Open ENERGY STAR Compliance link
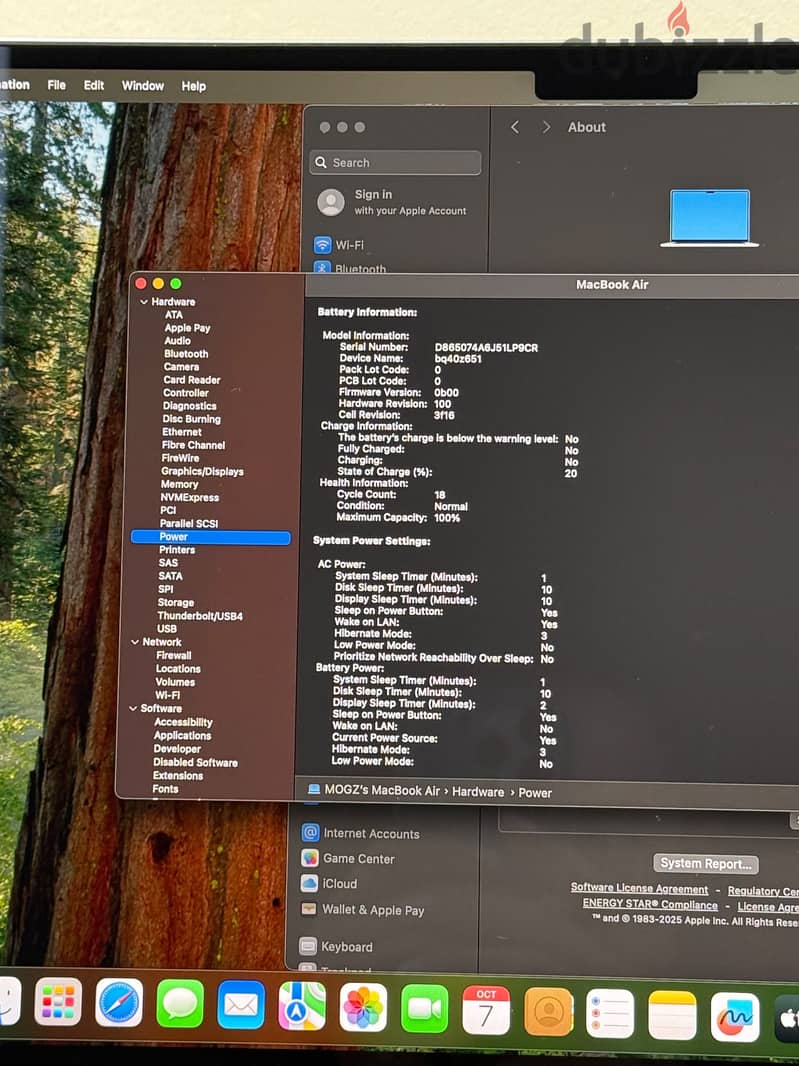This screenshot has height=1066, width=799. coord(650,904)
